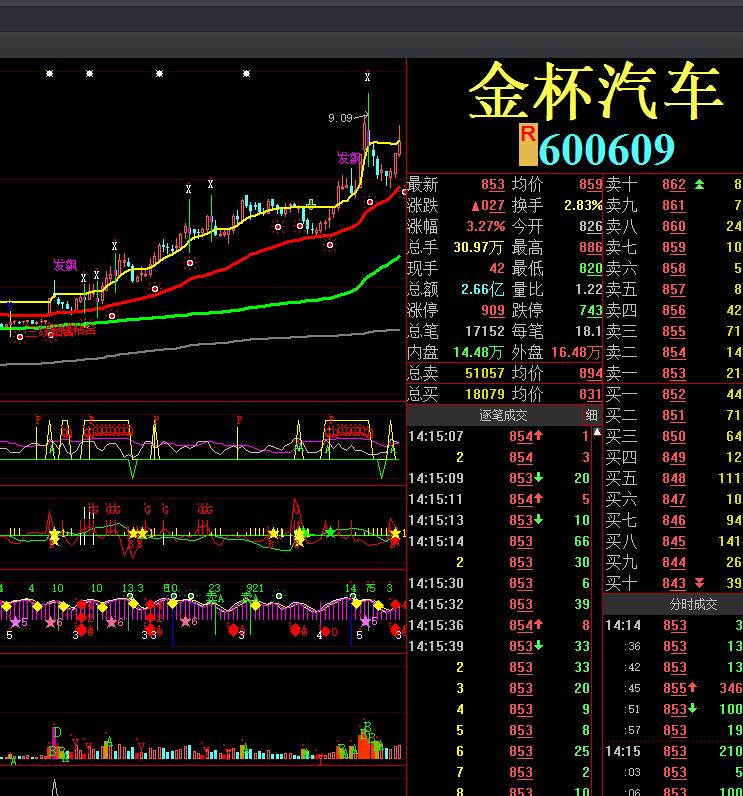
Task: Select the 卖五 ask row at 857
Action: click(x=673, y=289)
